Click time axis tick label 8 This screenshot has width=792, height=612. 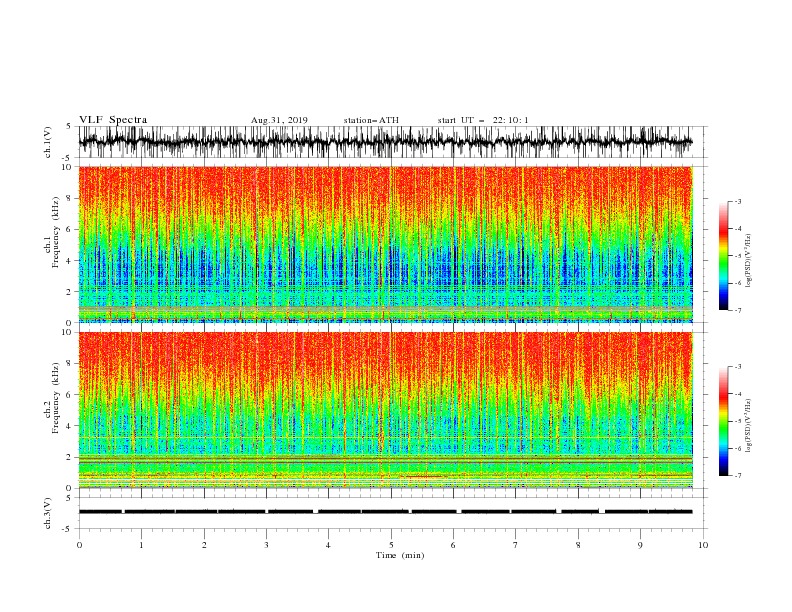578,545
